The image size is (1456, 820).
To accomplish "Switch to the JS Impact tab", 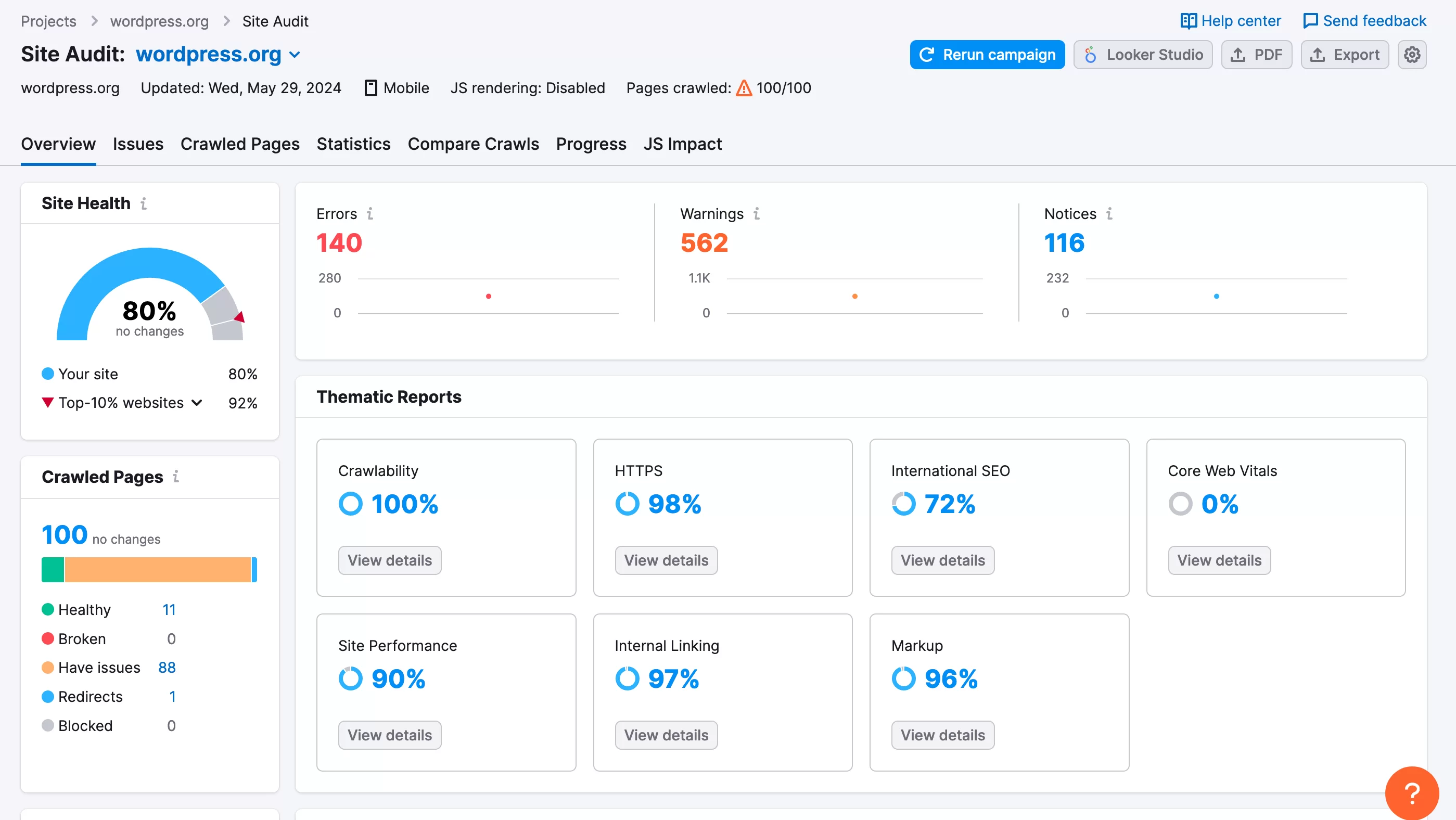I will (683, 143).
